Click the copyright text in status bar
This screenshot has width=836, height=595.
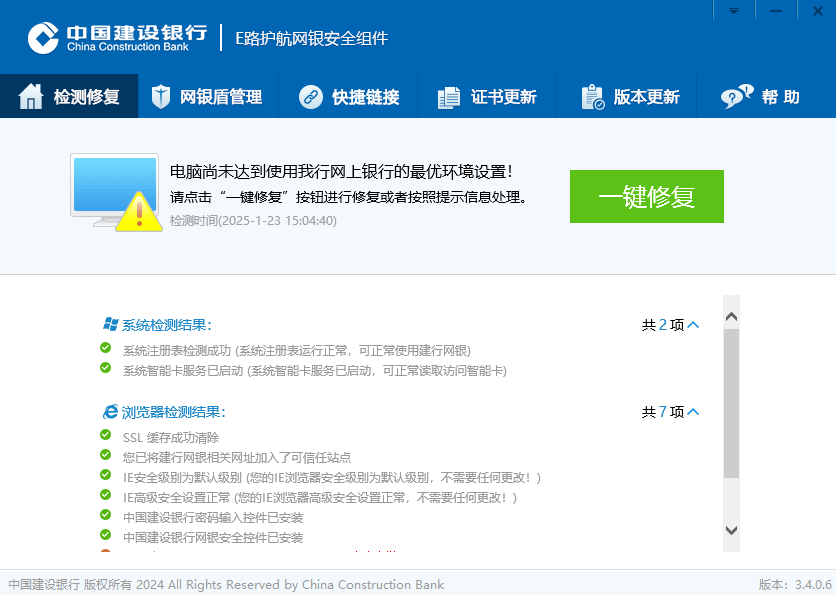click(x=226, y=584)
